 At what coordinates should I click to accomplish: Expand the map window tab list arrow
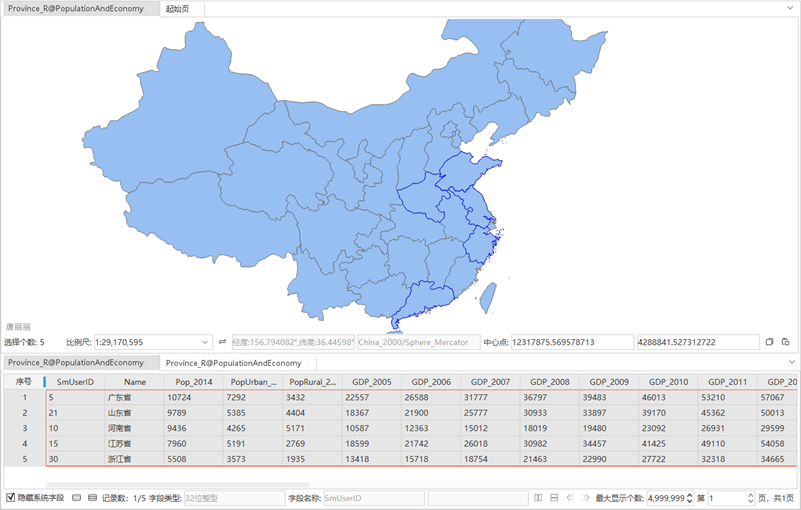[x=792, y=9]
